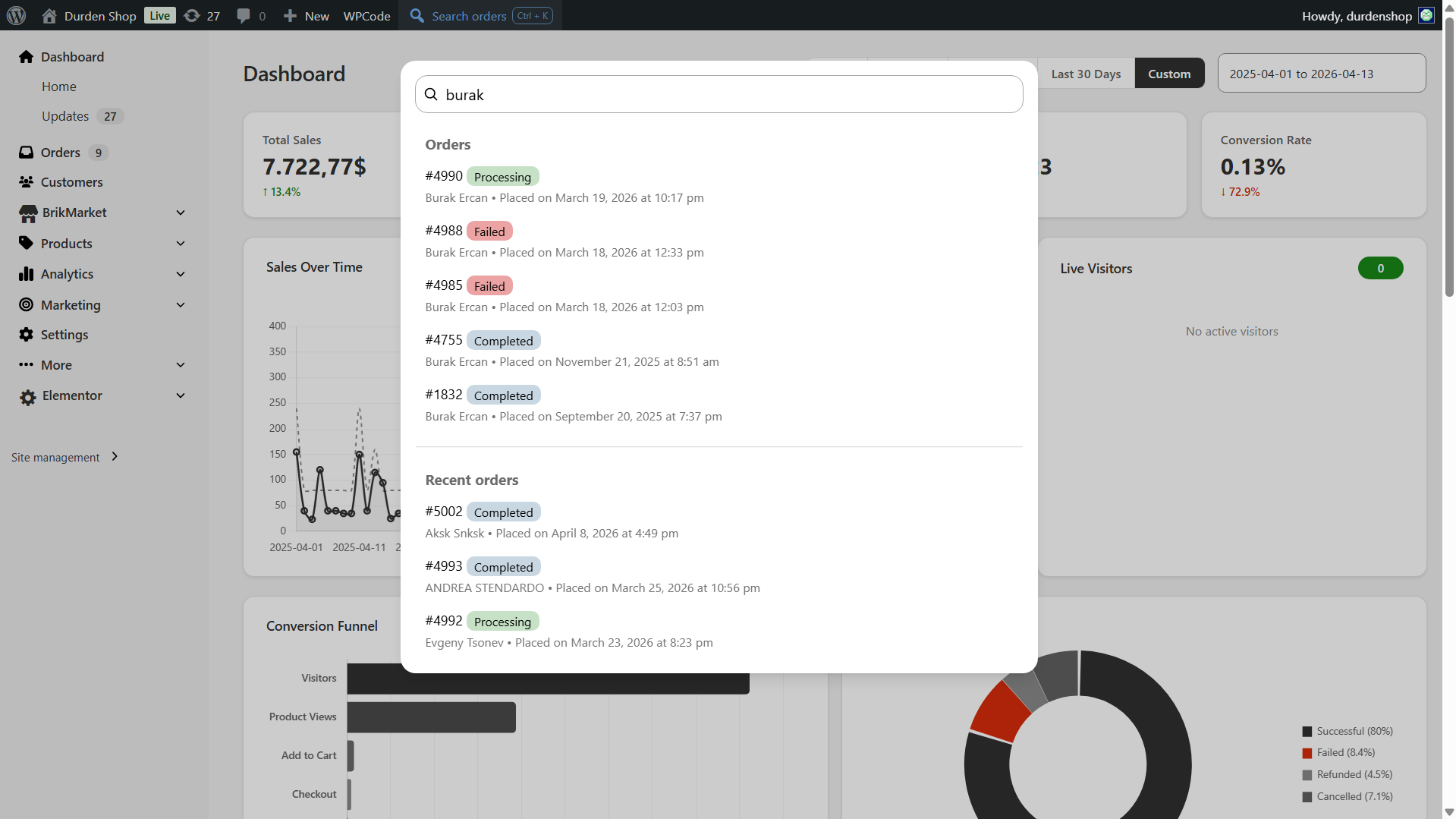Open failed order #4988 result
Screen dimensions: 1456x819
coord(719,241)
